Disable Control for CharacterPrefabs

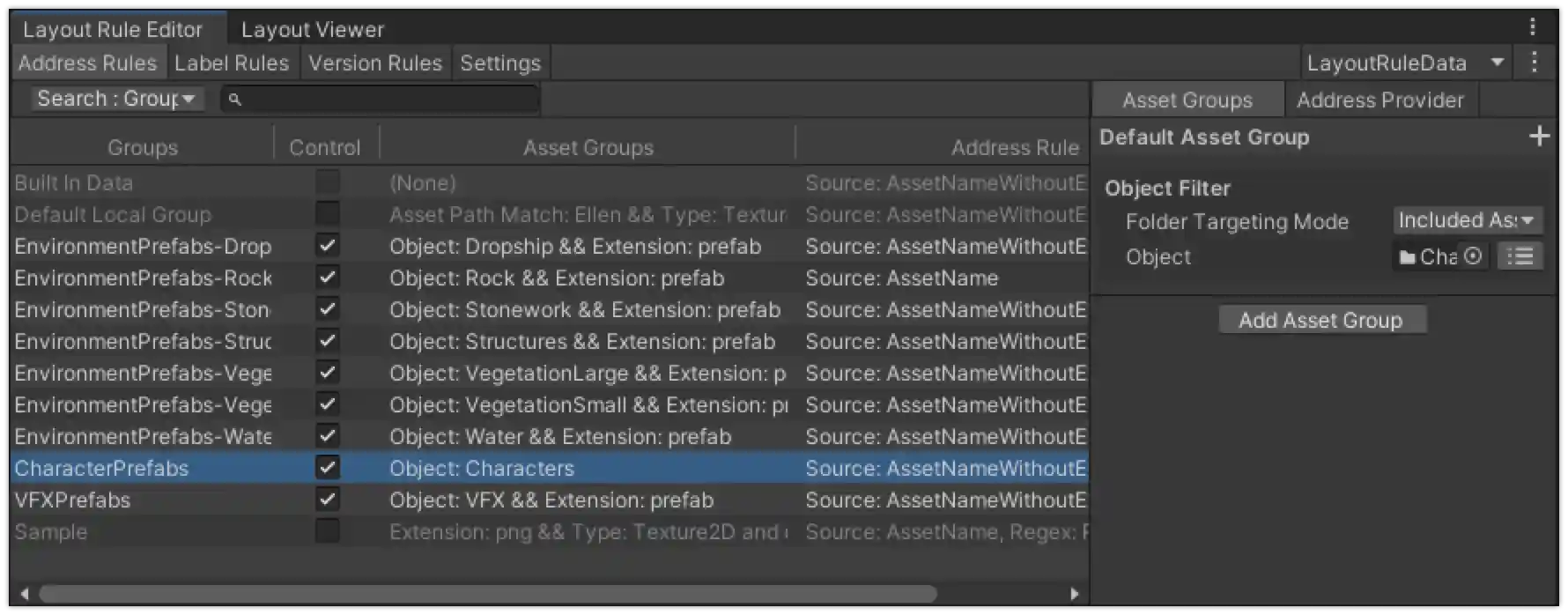click(x=327, y=468)
